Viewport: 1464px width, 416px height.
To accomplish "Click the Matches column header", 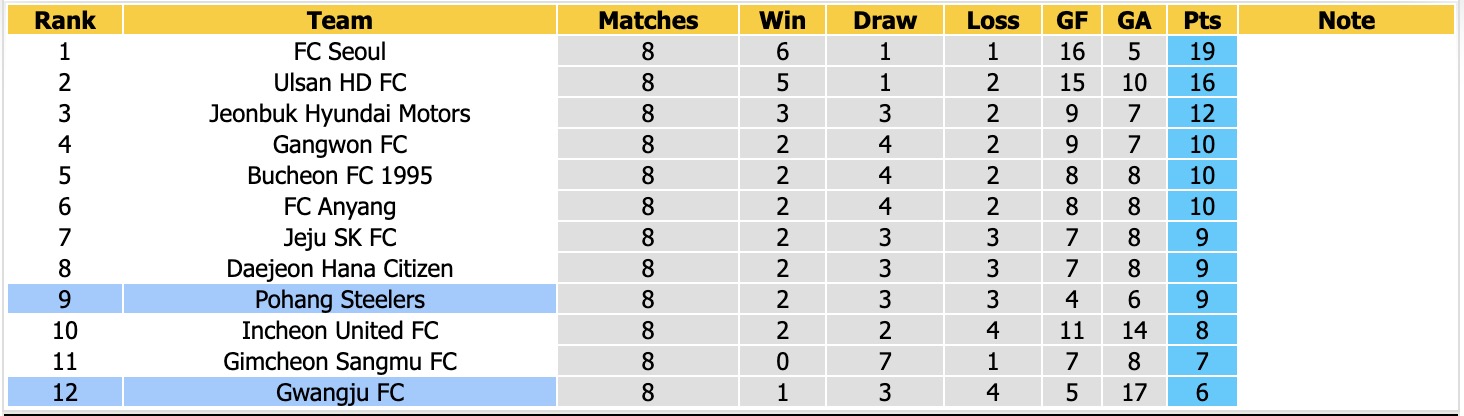I will coord(648,20).
